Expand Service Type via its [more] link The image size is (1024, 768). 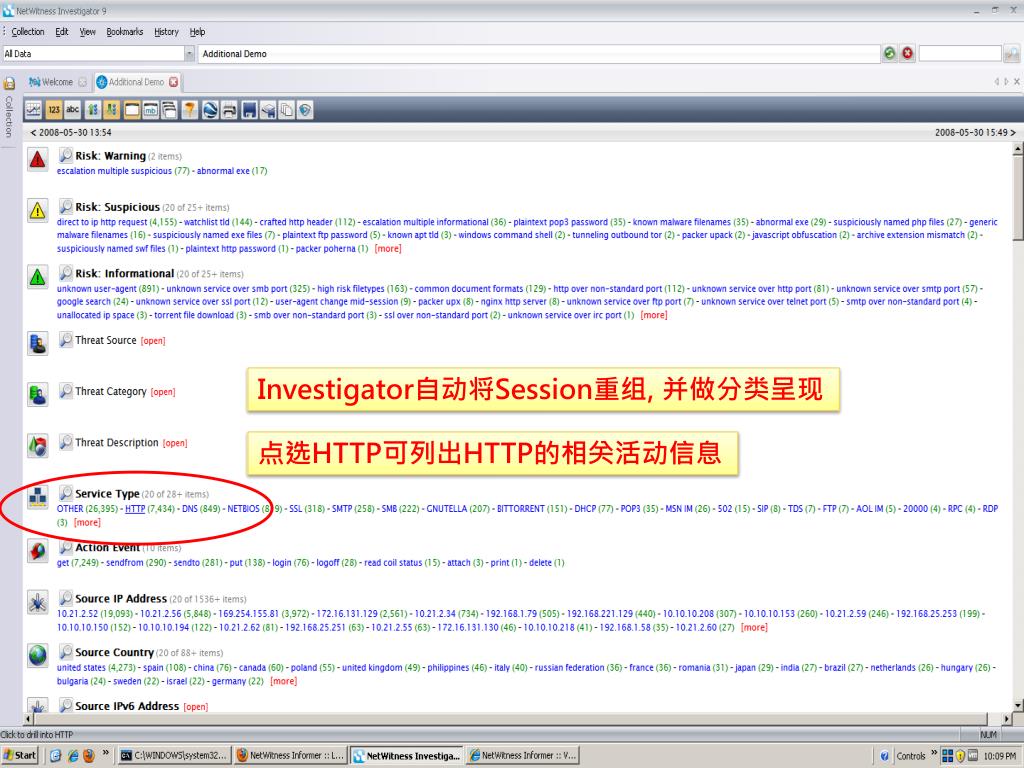coord(88,522)
